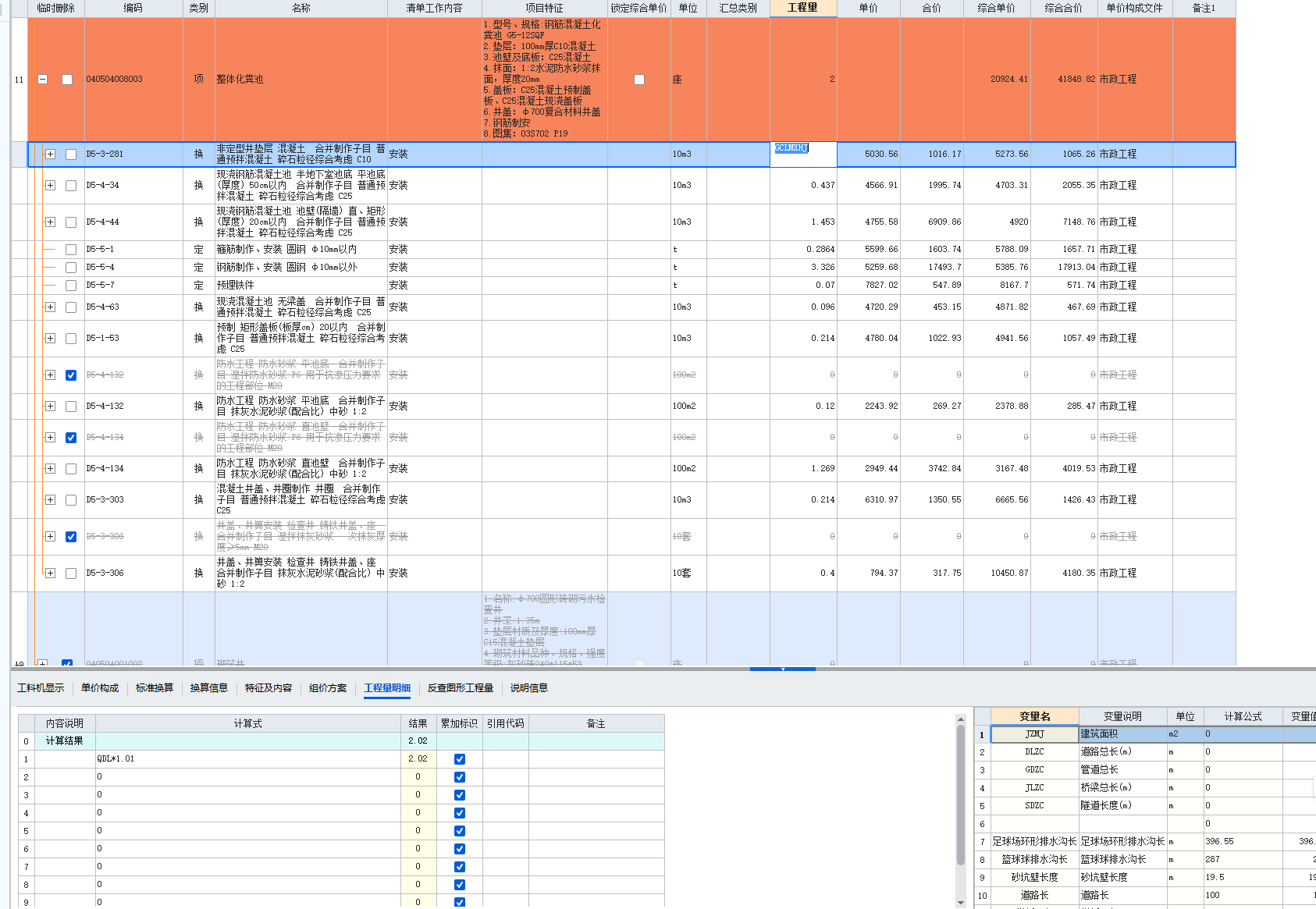This screenshot has width=1316, height=909.
Task: Click the 建筑面积 variable description cell
Action: (x=1122, y=734)
